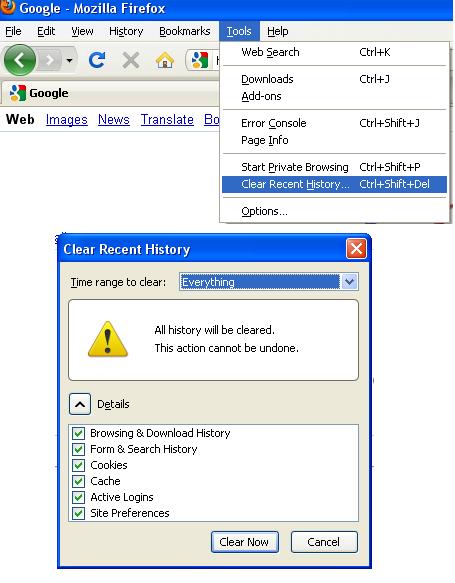Go to the Home page icon
This screenshot has width=455, height=583.
coord(165,60)
